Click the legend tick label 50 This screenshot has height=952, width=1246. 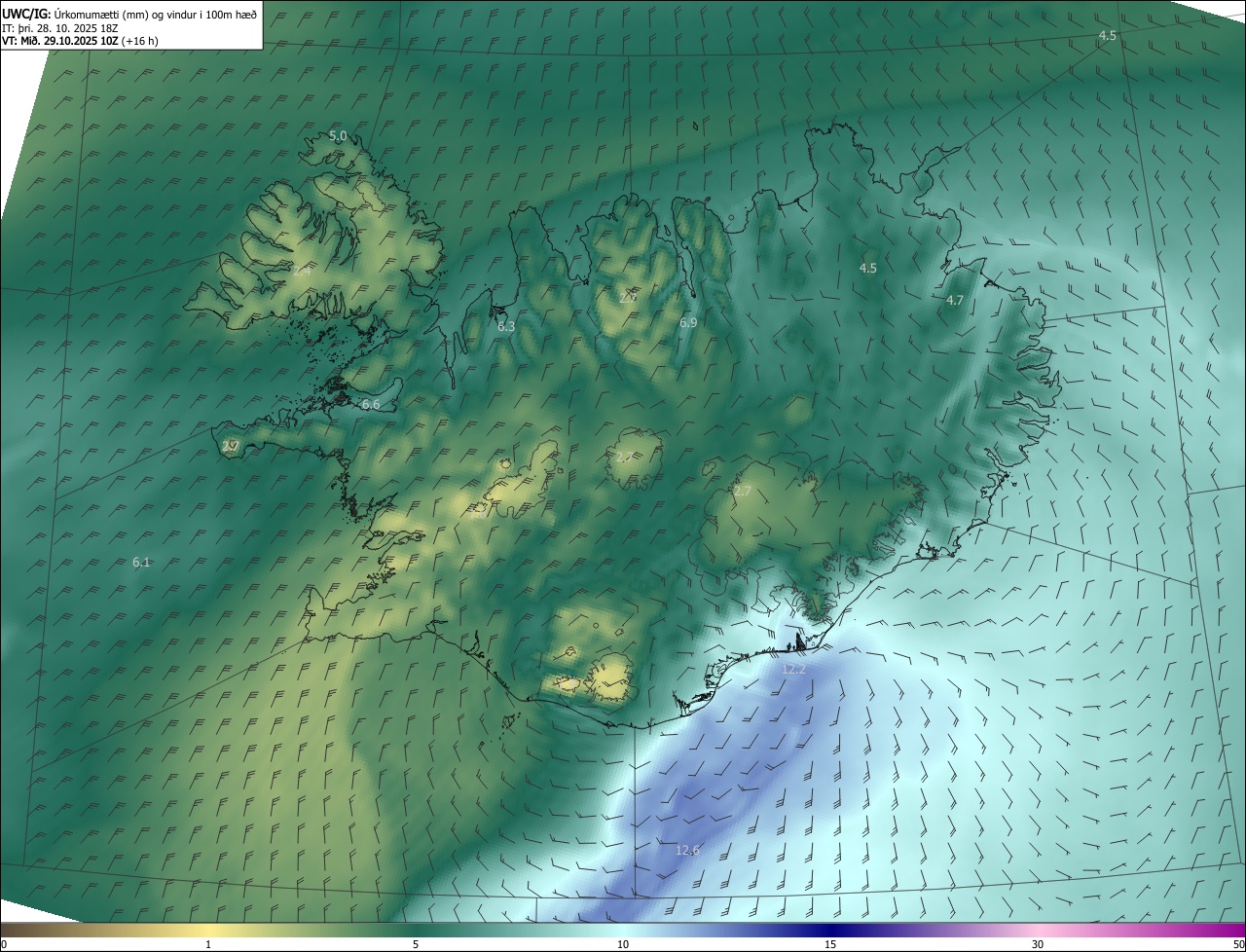(x=1238, y=944)
